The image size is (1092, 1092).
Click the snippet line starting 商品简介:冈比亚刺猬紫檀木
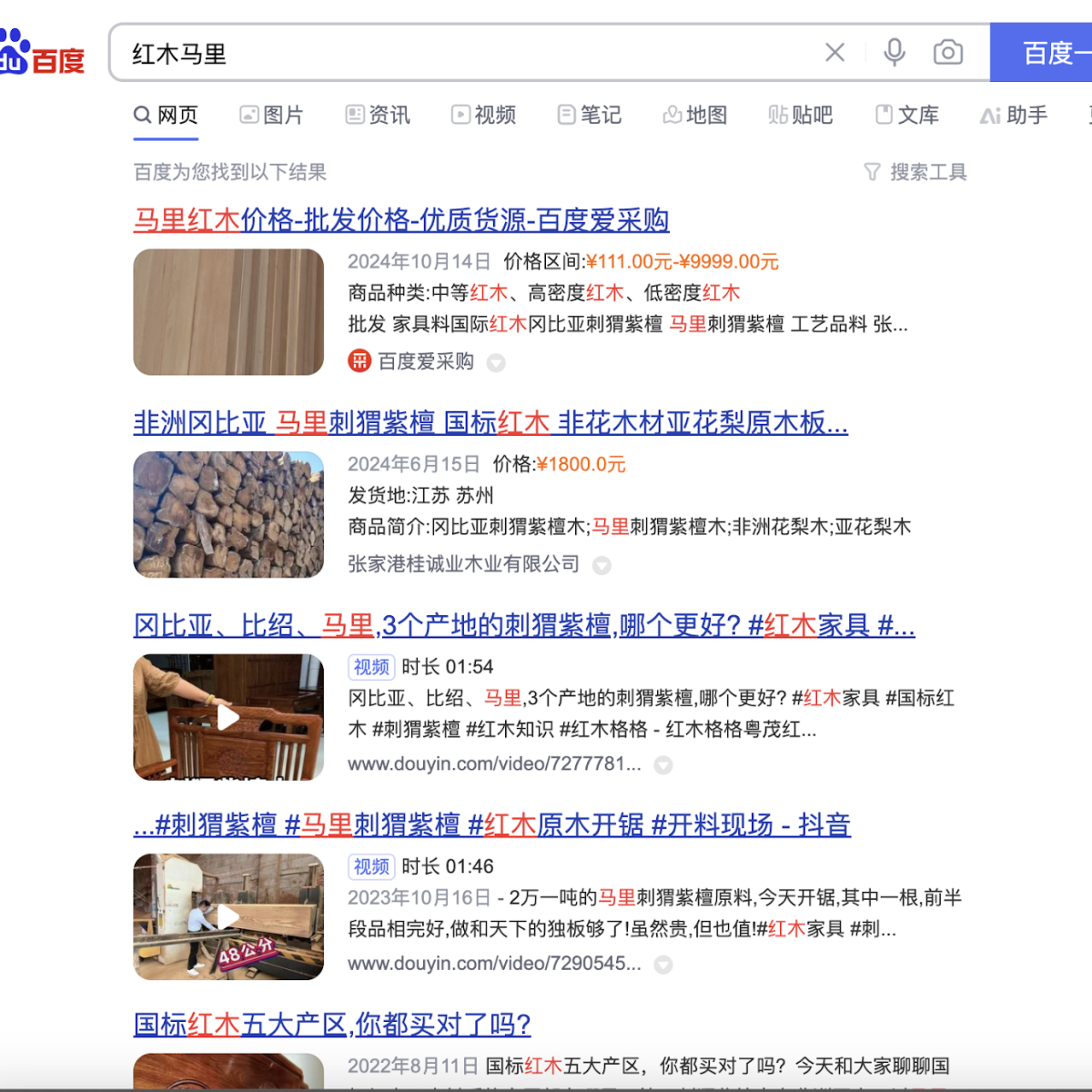click(630, 527)
